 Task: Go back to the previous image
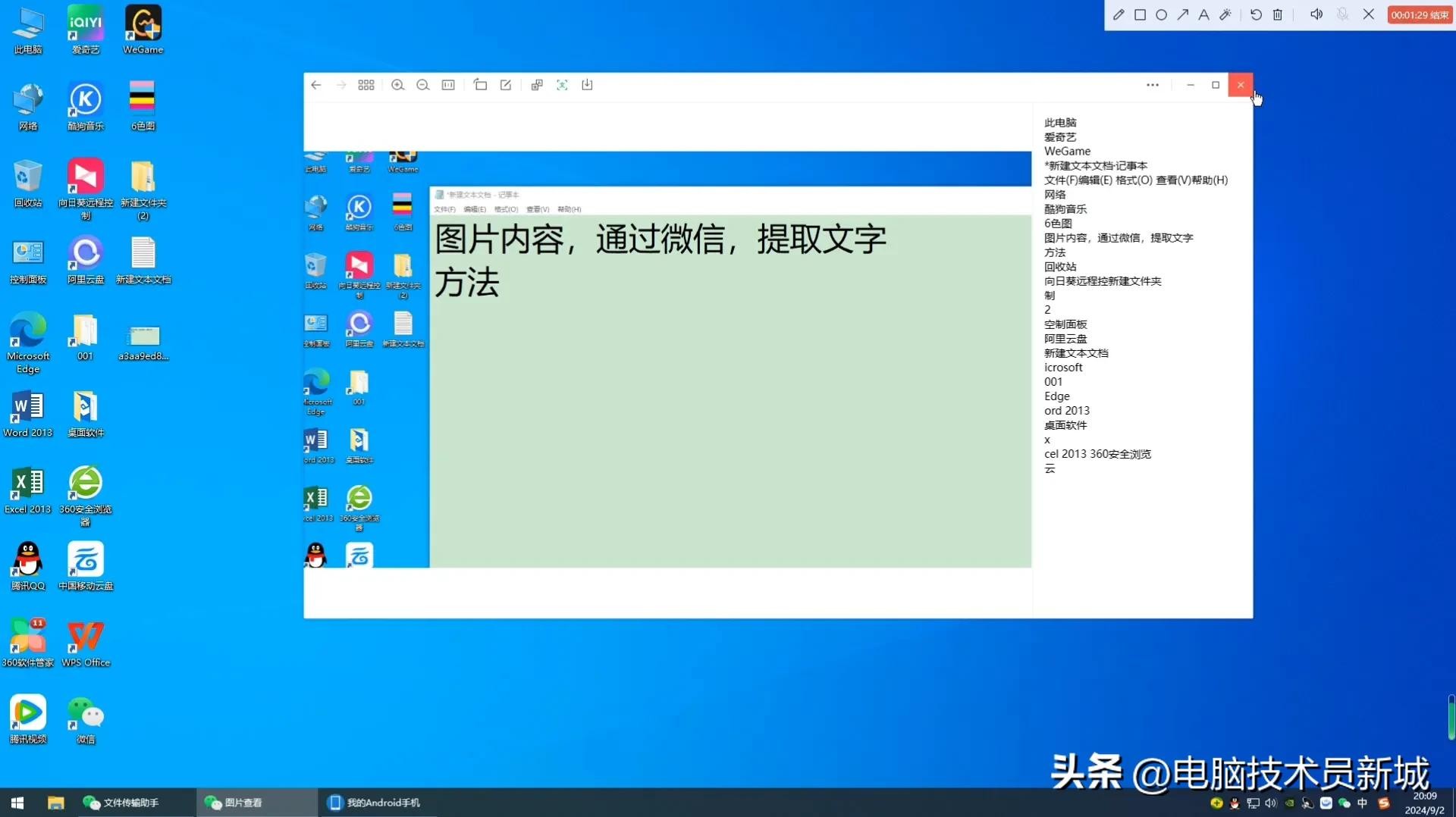tap(316, 85)
